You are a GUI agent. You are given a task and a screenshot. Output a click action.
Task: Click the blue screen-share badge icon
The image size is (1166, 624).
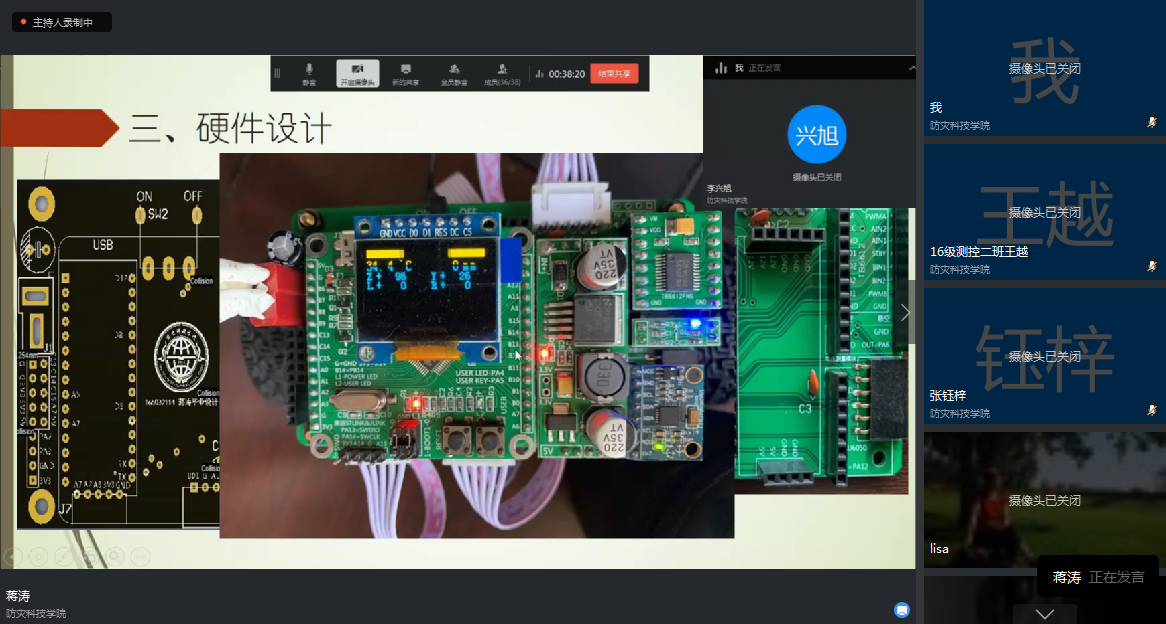901,609
